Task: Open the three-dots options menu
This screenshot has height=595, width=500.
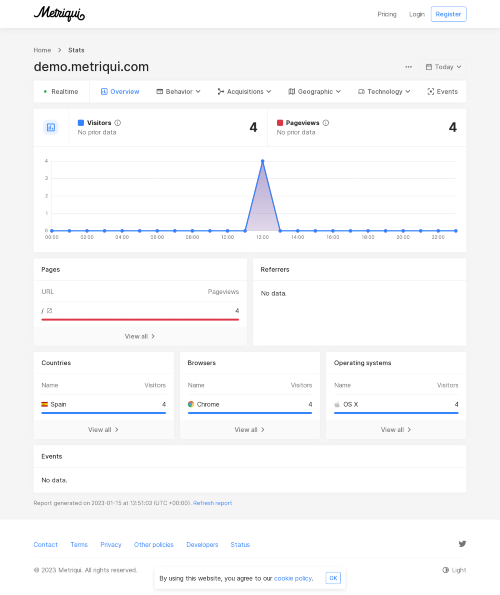Action: click(408, 67)
